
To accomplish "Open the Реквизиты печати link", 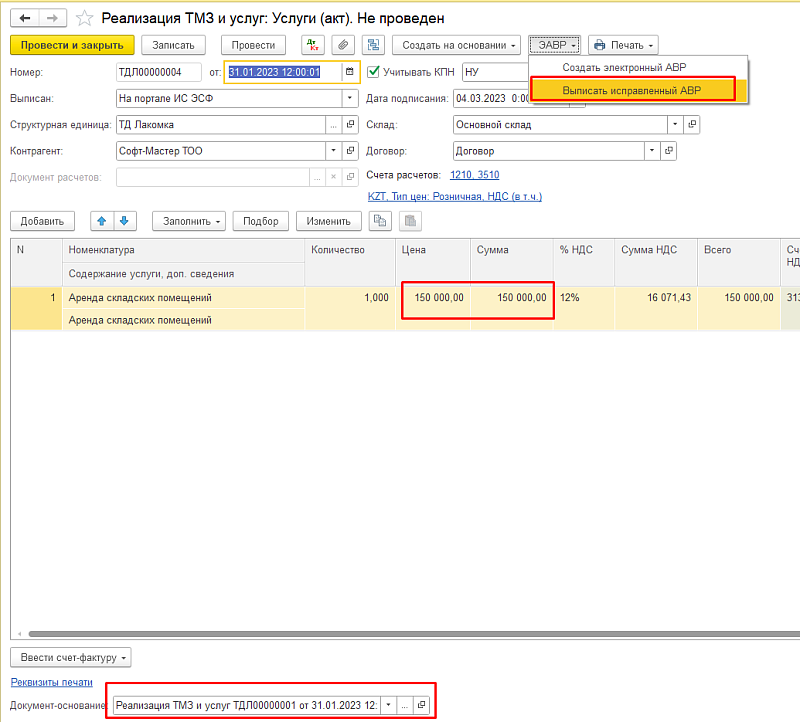I will pyautogui.click(x=51, y=682).
